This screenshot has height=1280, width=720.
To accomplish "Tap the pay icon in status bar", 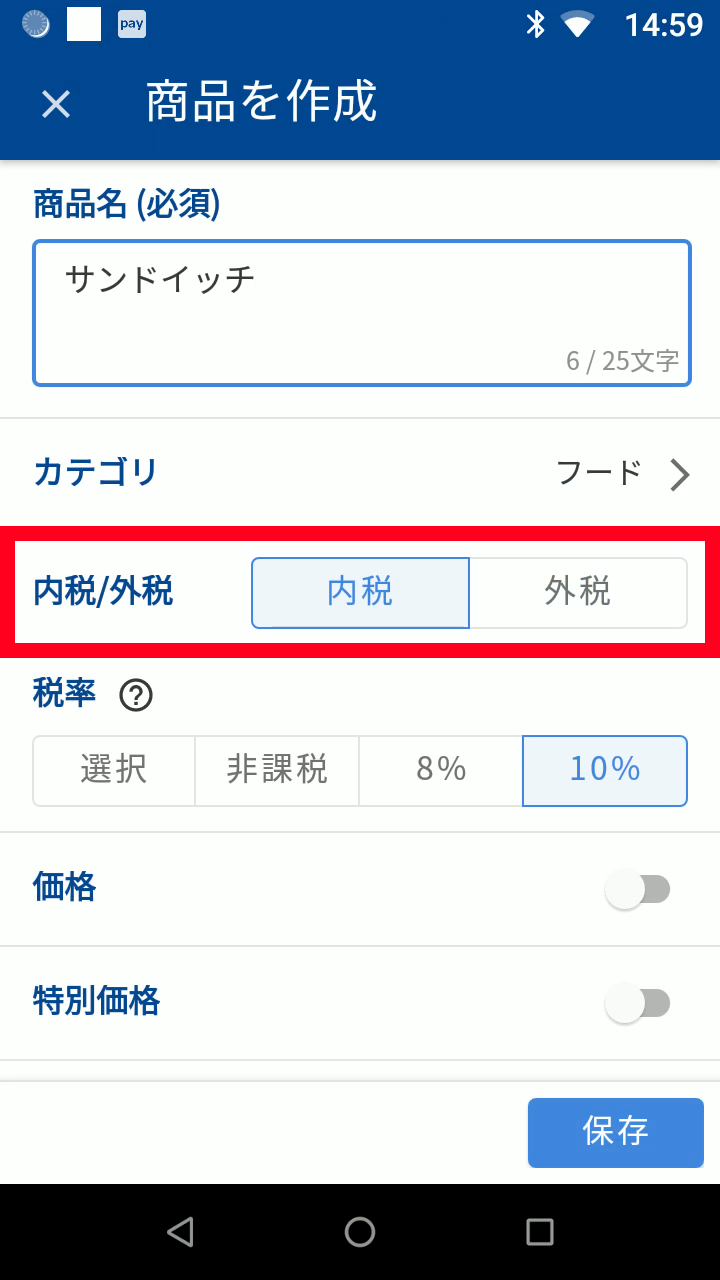I will coord(132,24).
